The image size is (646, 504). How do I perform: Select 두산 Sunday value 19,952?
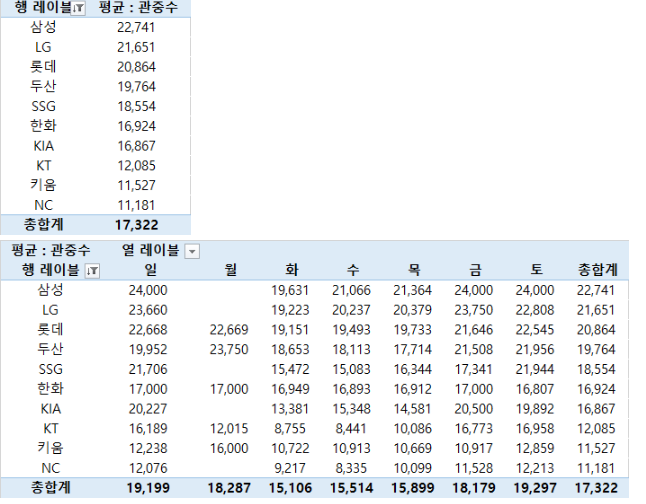coord(148,350)
